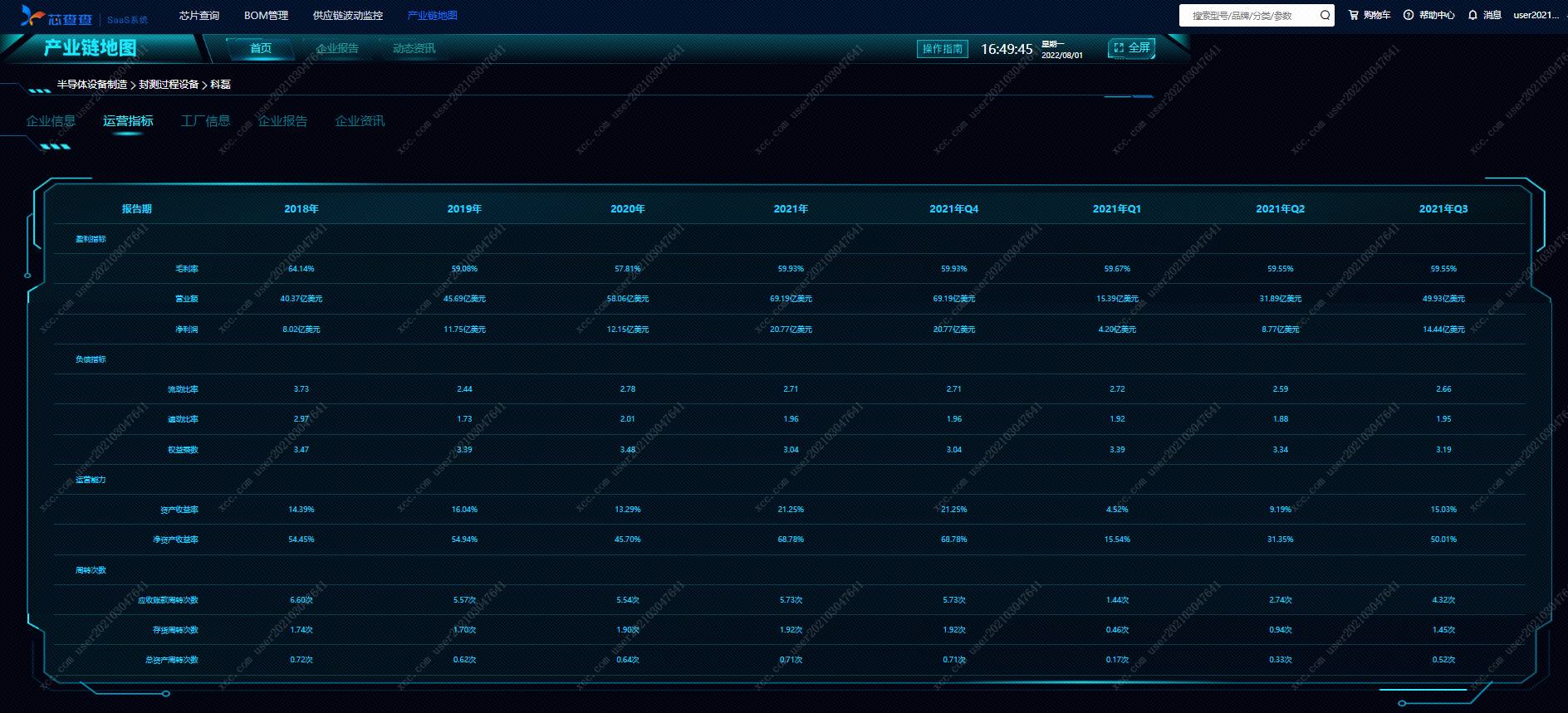Click the 负债指标 section label

(91, 359)
